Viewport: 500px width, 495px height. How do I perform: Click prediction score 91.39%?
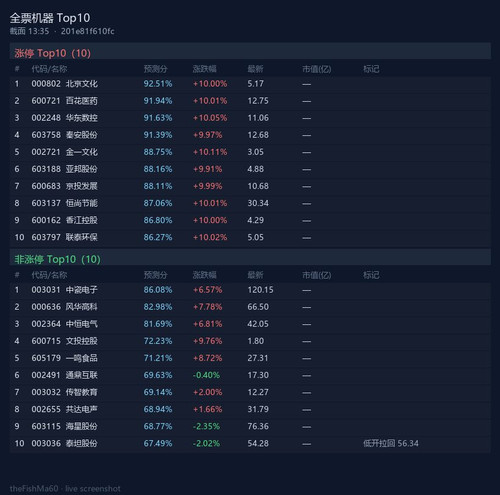point(158,135)
